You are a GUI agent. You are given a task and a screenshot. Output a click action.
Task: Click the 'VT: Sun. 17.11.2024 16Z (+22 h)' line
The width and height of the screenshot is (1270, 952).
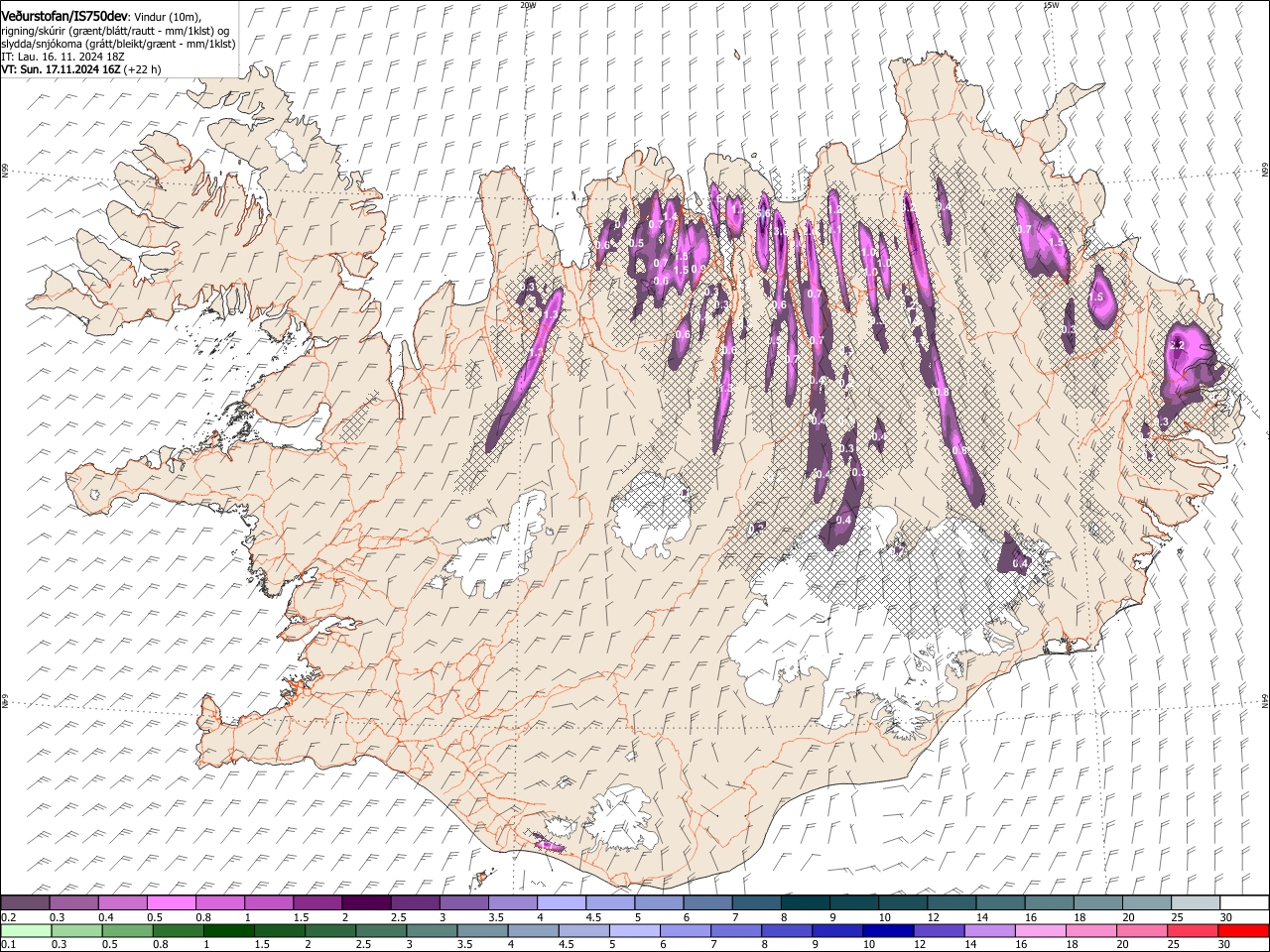coord(80,69)
